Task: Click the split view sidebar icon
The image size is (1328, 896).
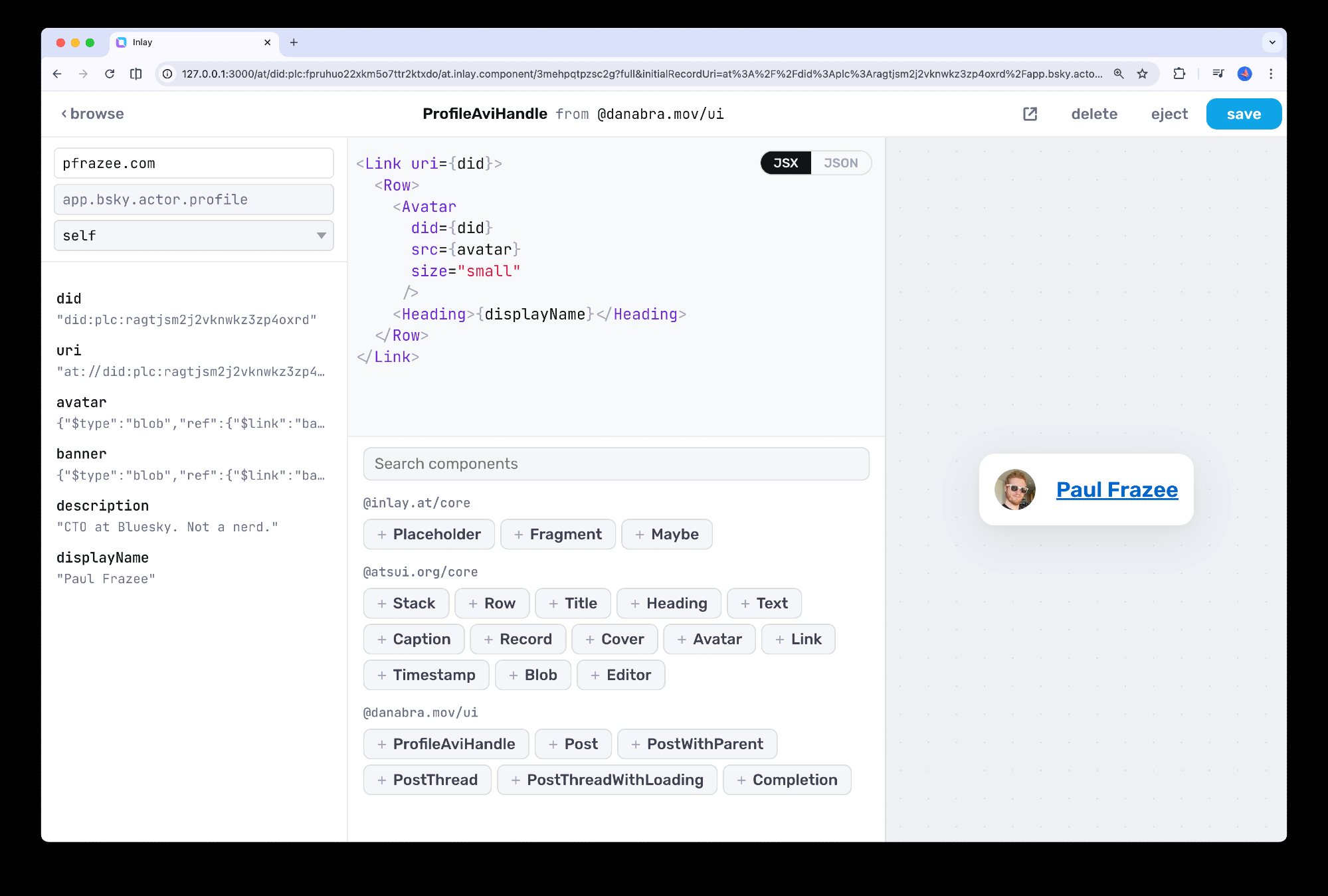Action: 136,74
